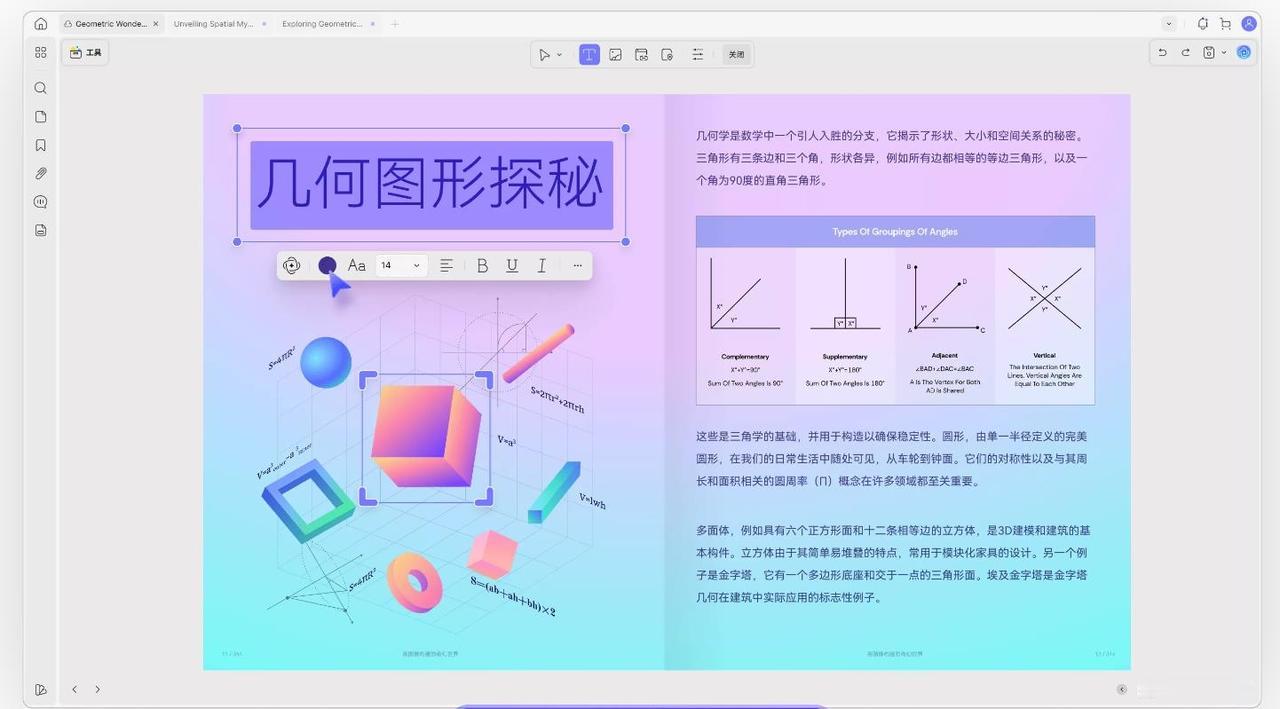Image resolution: width=1280 pixels, height=709 pixels.
Task: Open the thumbnails grid view icon
Action: coord(41,53)
